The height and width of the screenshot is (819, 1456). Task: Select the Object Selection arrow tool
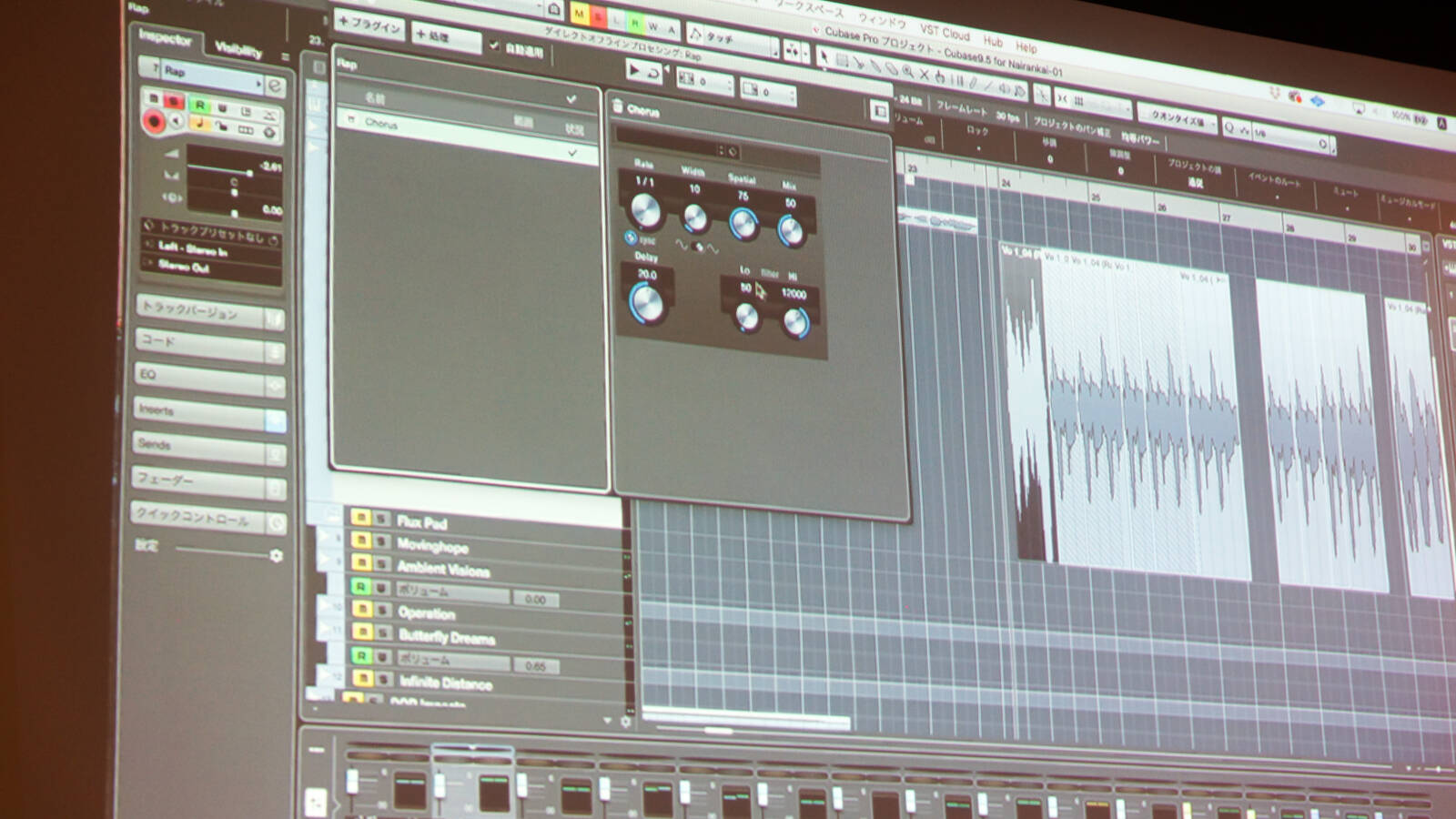point(824,57)
